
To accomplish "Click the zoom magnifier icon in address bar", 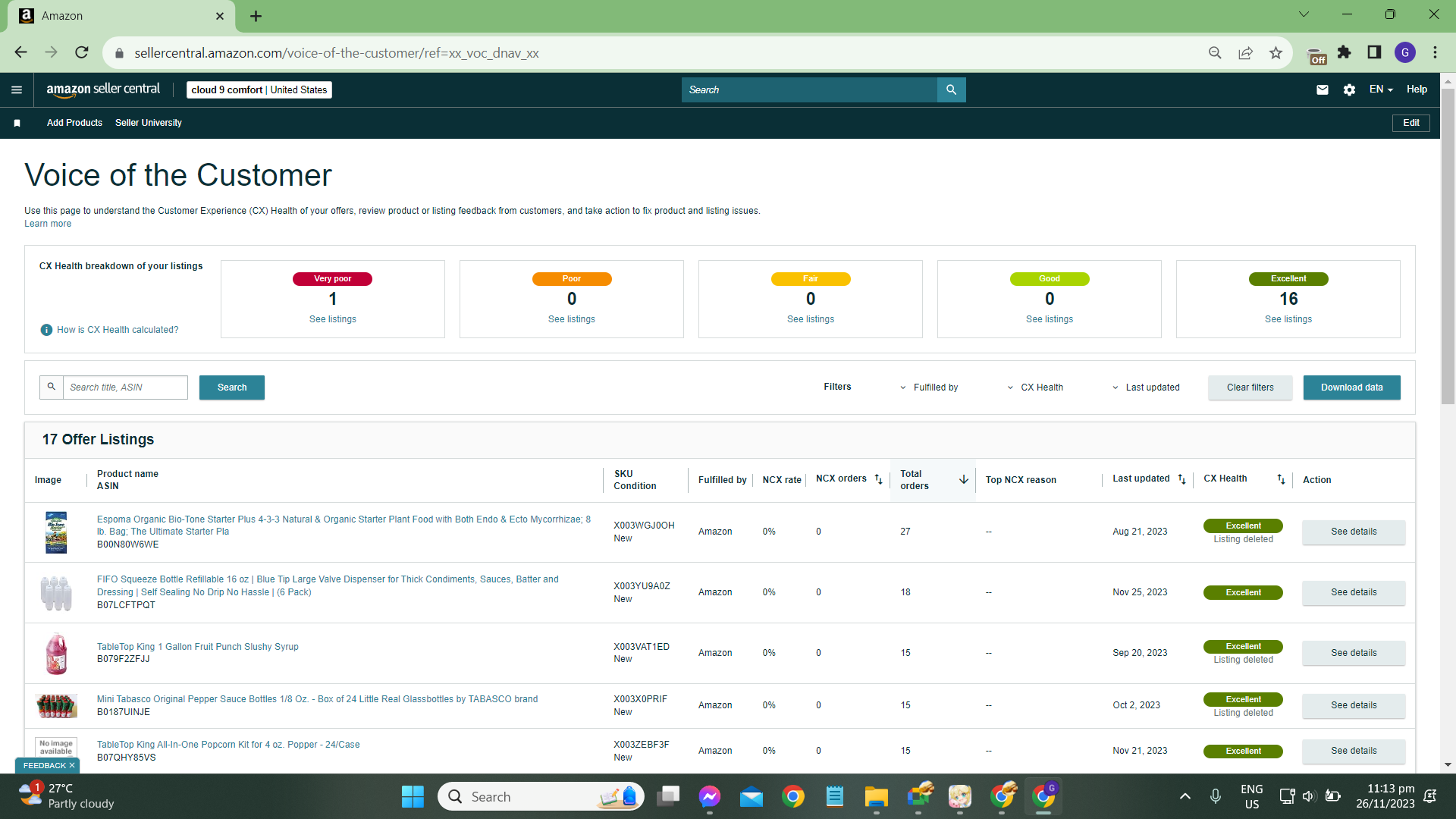I will click(1215, 52).
